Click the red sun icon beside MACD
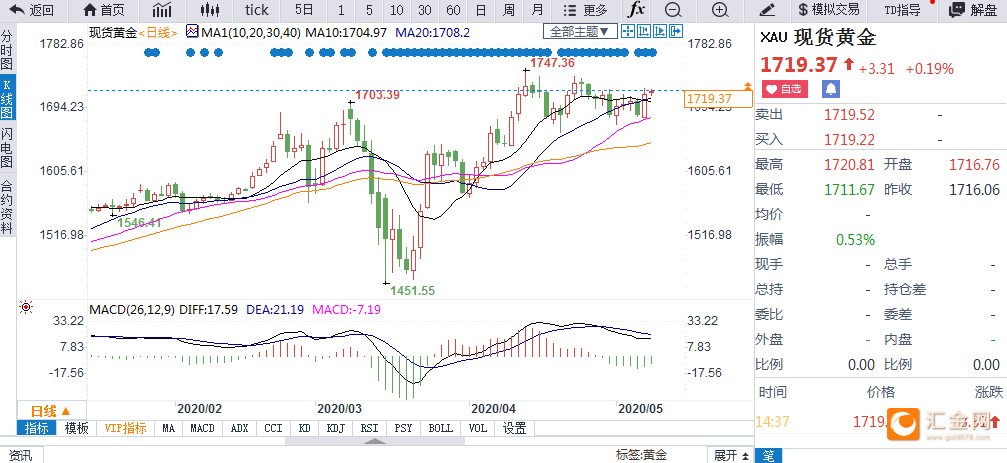Screen dimensions: 1007x463 pos(26,307)
